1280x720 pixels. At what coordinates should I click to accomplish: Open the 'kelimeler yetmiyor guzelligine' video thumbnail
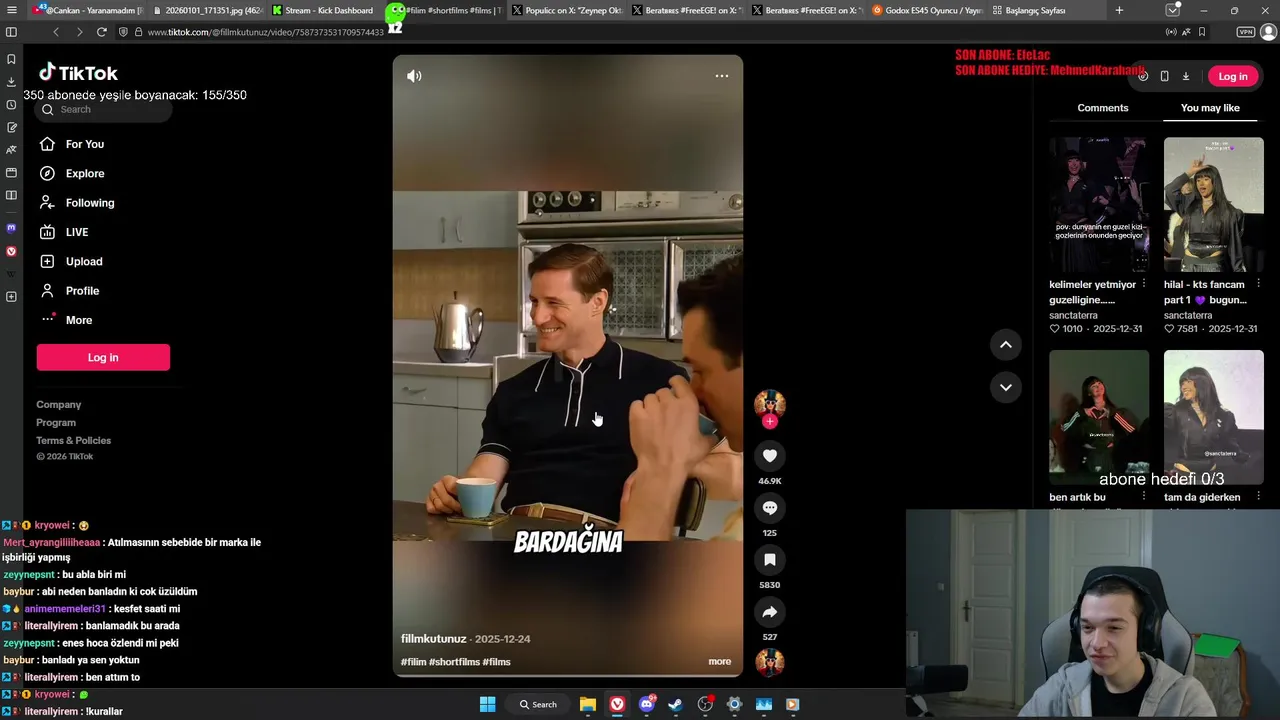[1099, 204]
